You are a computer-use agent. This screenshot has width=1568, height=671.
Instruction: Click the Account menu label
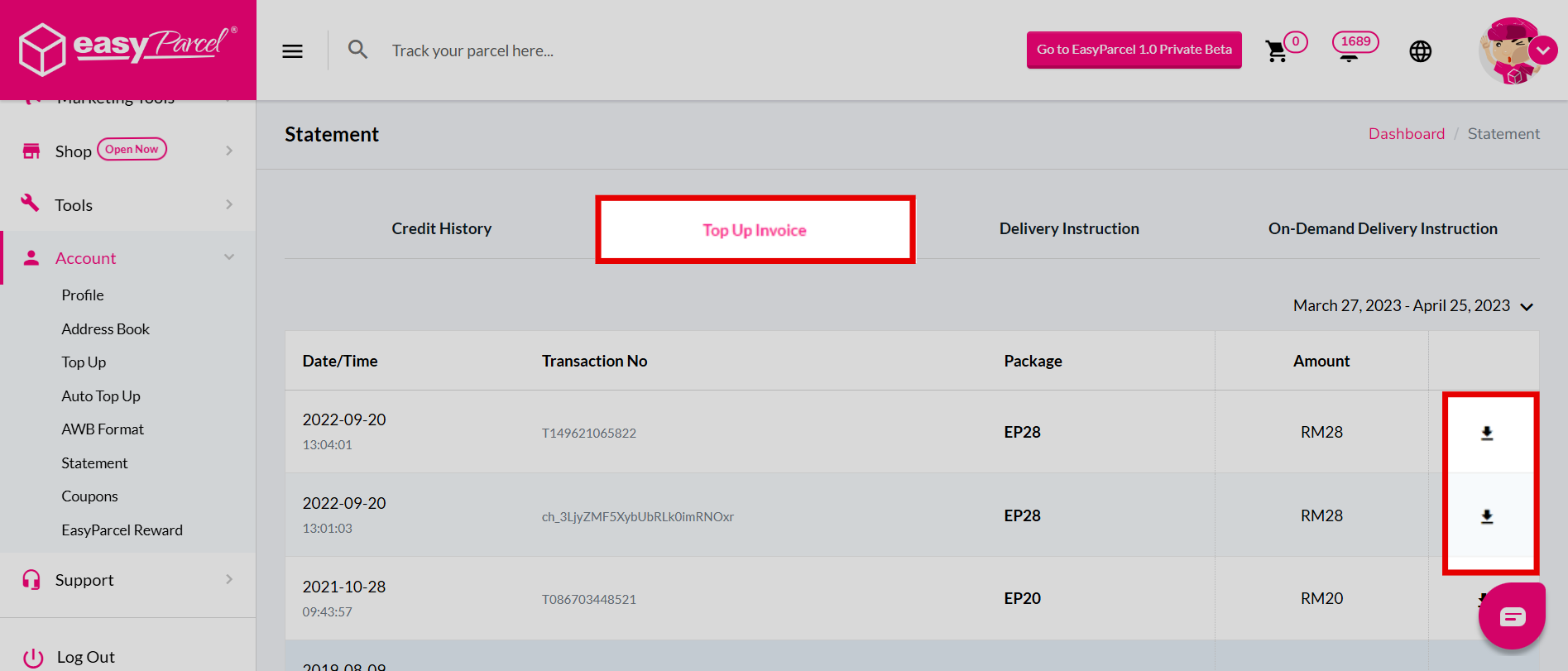click(85, 258)
